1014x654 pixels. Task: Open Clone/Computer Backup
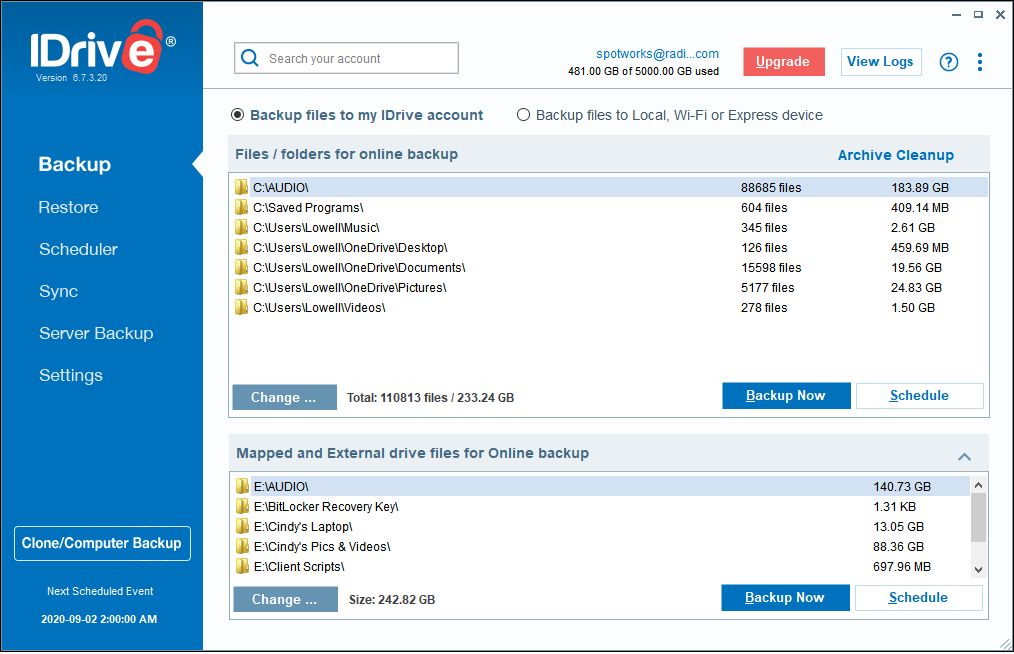click(102, 543)
